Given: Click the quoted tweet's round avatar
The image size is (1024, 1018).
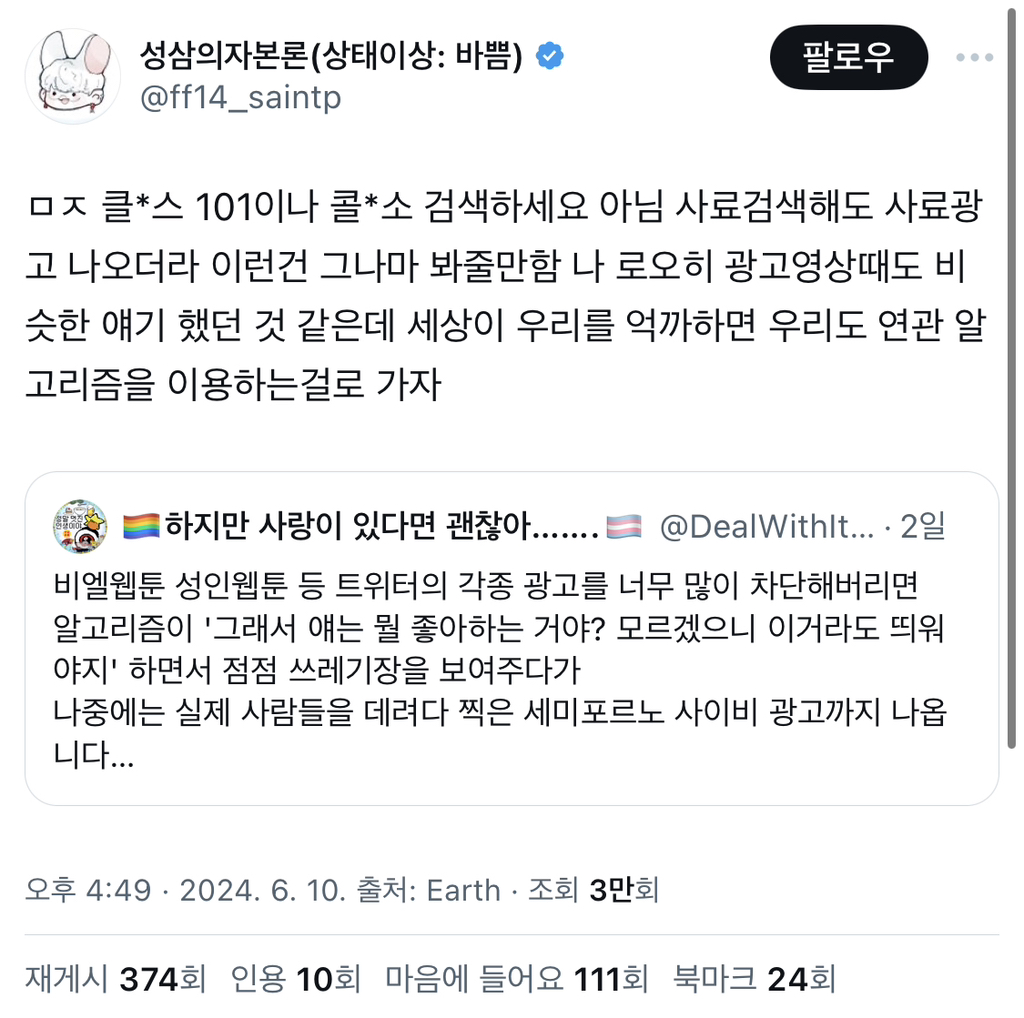Looking at the screenshot, I should coord(80,526).
